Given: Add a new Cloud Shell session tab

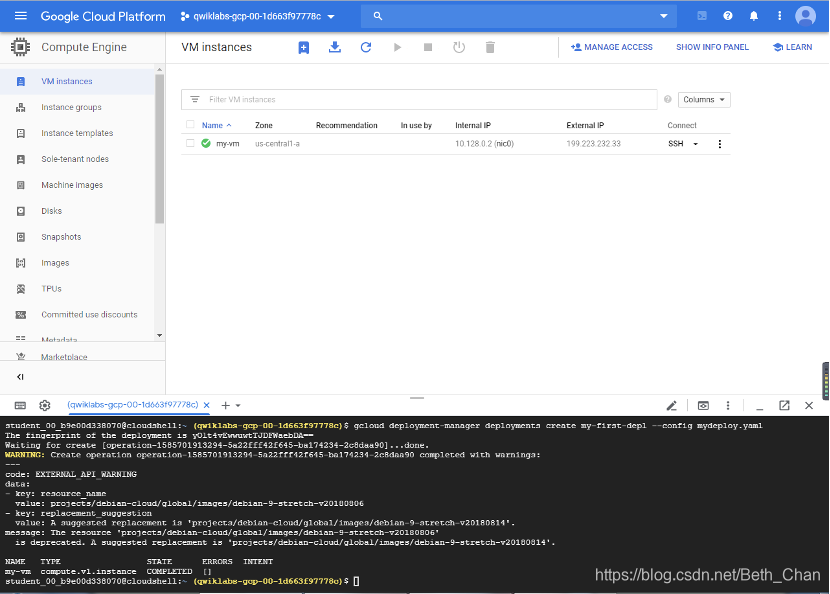Looking at the screenshot, I should click(225, 406).
